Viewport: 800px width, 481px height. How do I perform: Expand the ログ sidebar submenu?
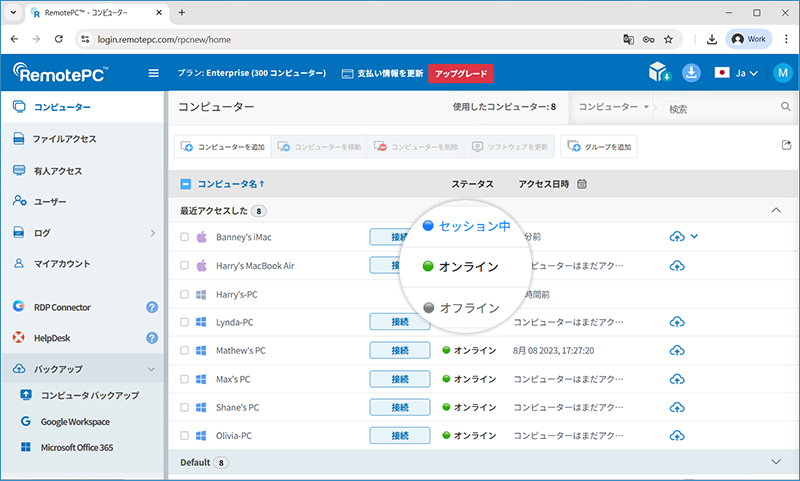click(152, 233)
